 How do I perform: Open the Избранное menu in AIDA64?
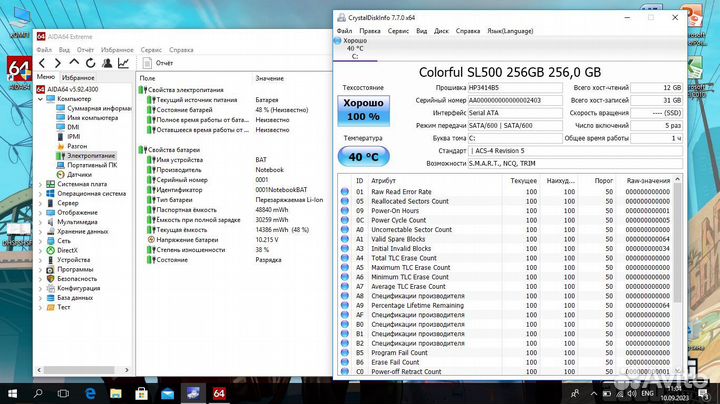pyautogui.click(x=117, y=50)
